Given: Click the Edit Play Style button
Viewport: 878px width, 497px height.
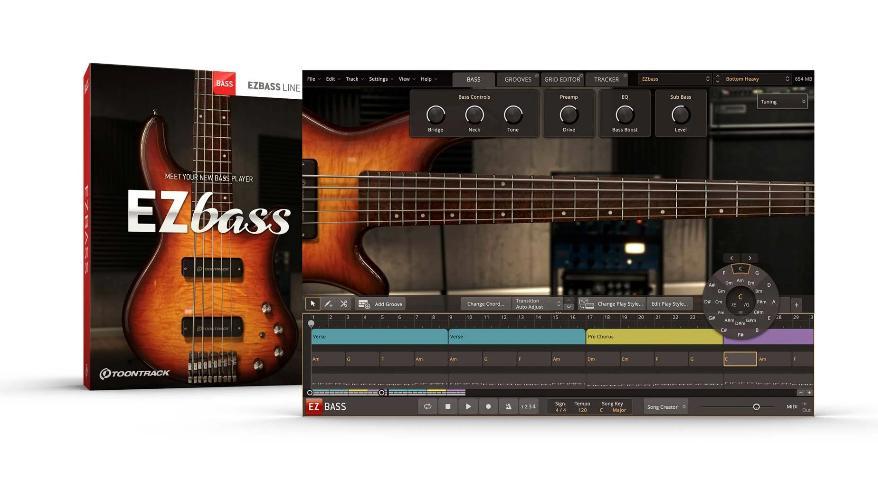Looking at the screenshot, I should (x=669, y=304).
